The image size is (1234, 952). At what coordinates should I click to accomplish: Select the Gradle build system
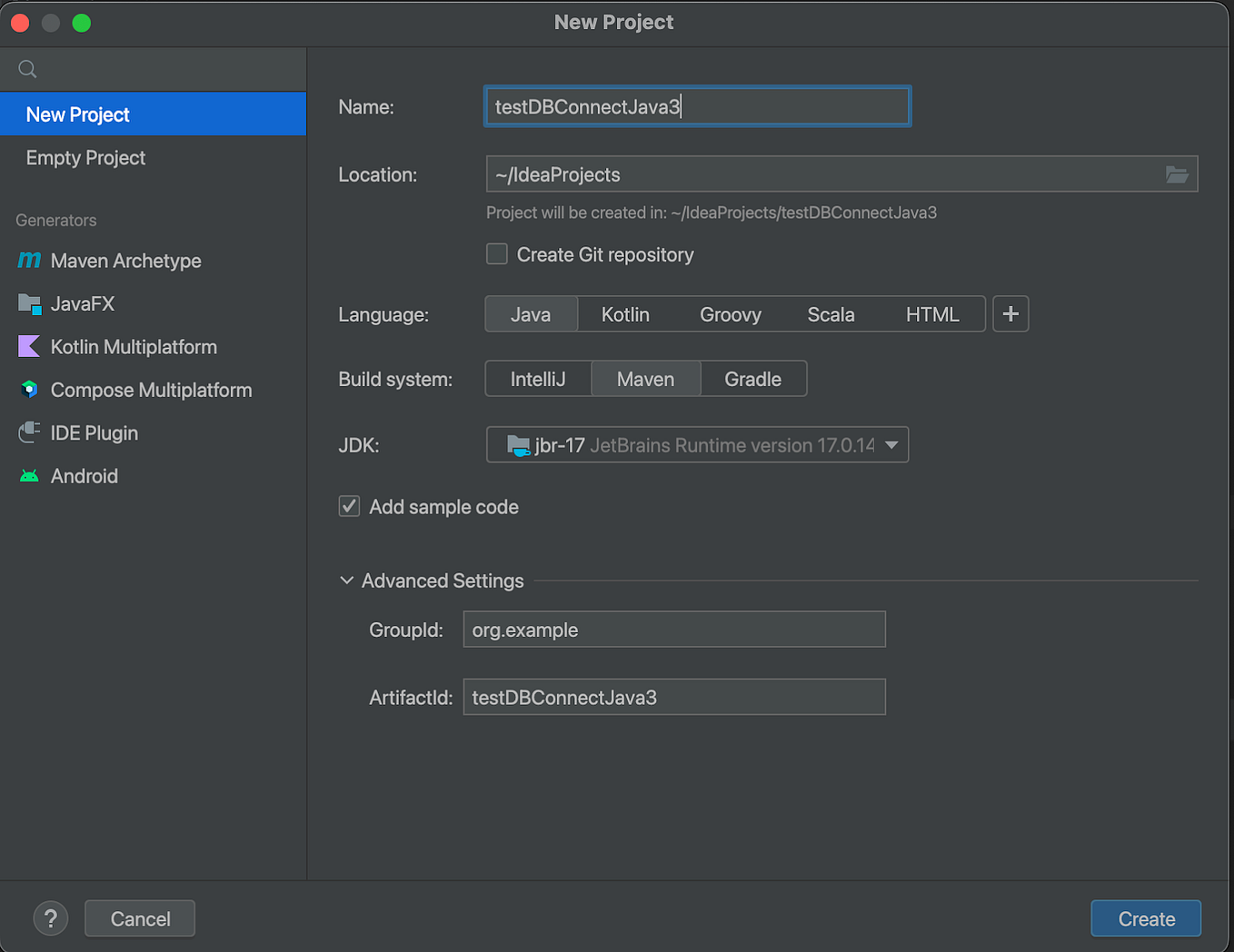(752, 378)
